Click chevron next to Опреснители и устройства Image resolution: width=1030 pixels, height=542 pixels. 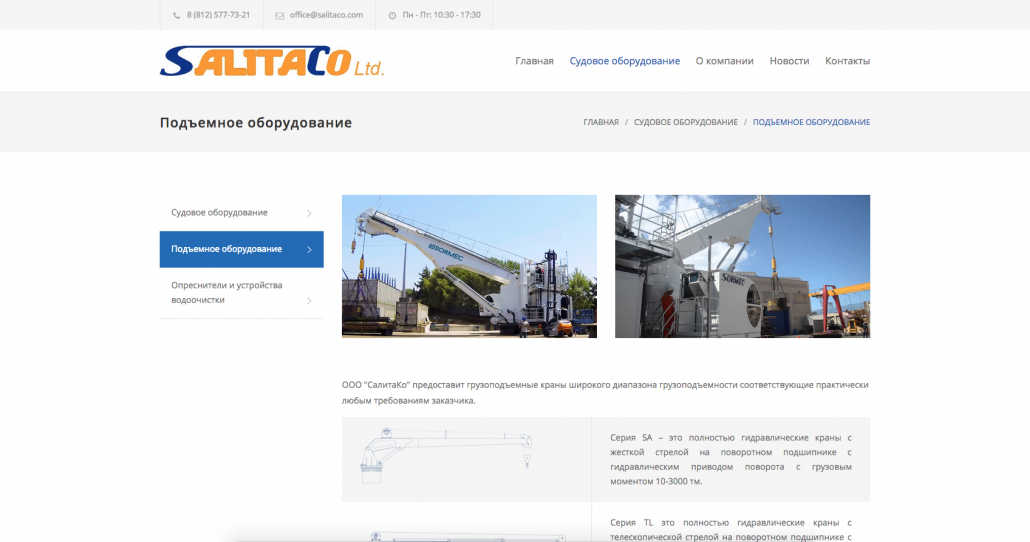(x=309, y=301)
